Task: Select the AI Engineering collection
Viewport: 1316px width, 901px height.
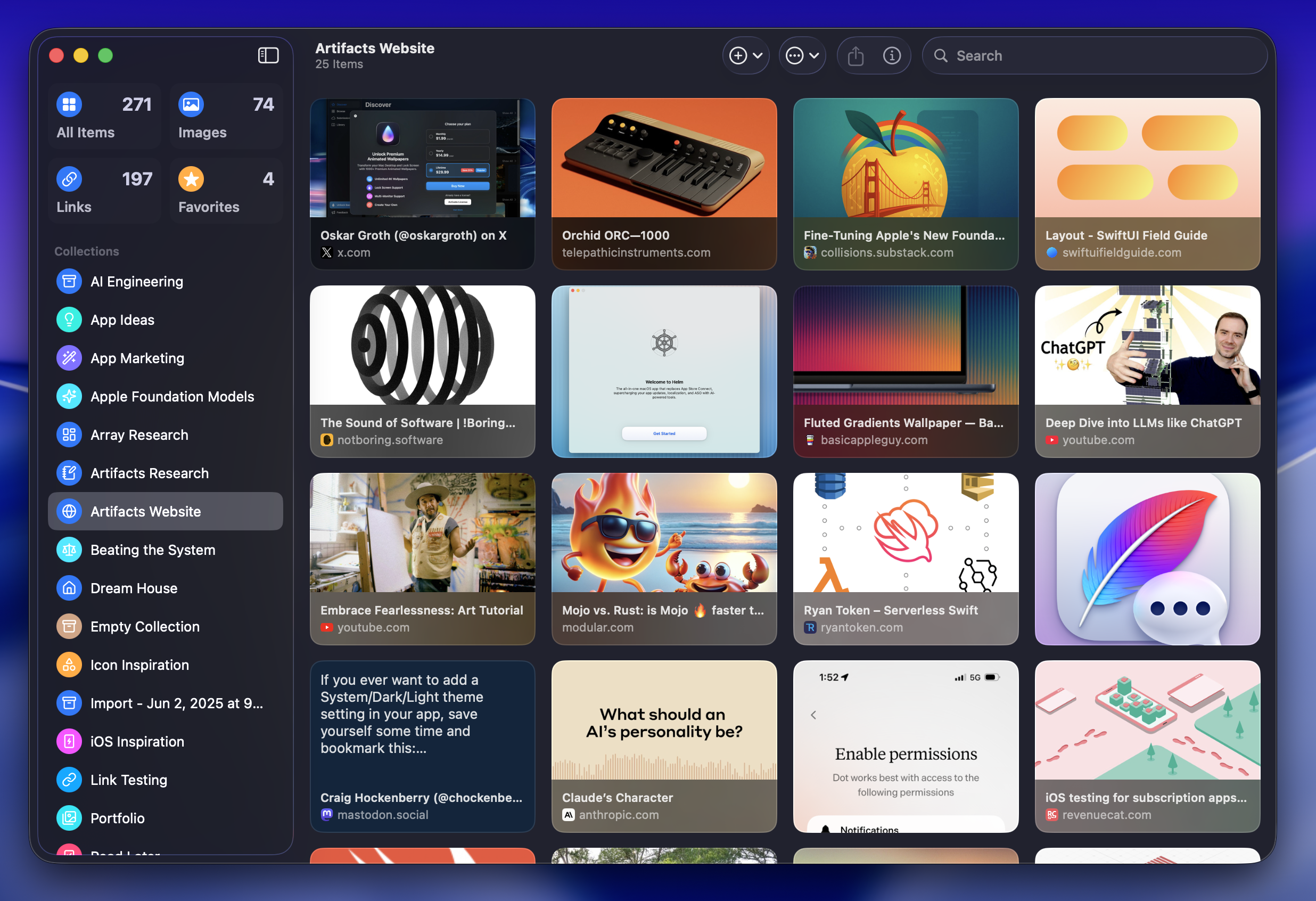Action: point(136,281)
